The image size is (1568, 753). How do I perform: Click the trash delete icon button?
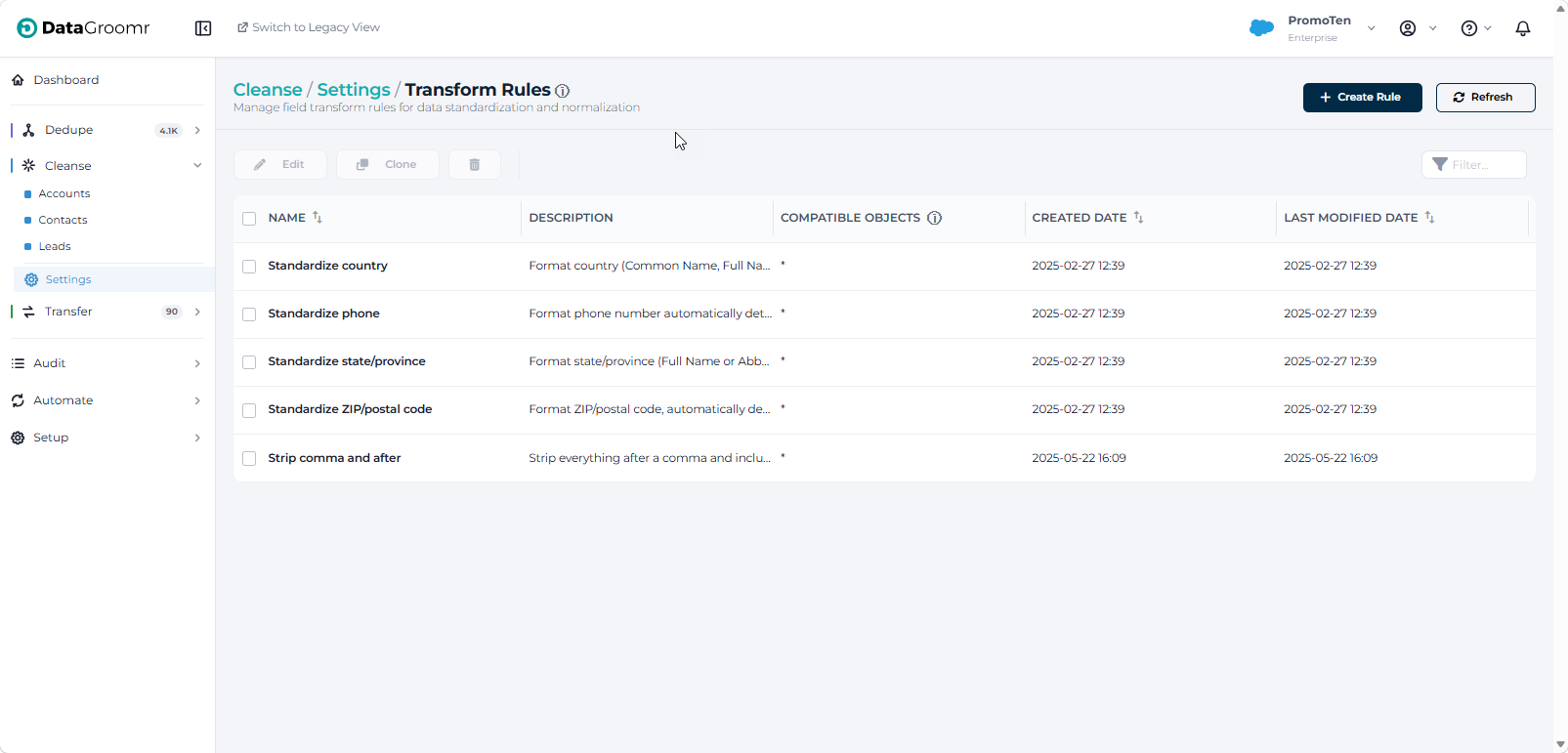pos(475,164)
